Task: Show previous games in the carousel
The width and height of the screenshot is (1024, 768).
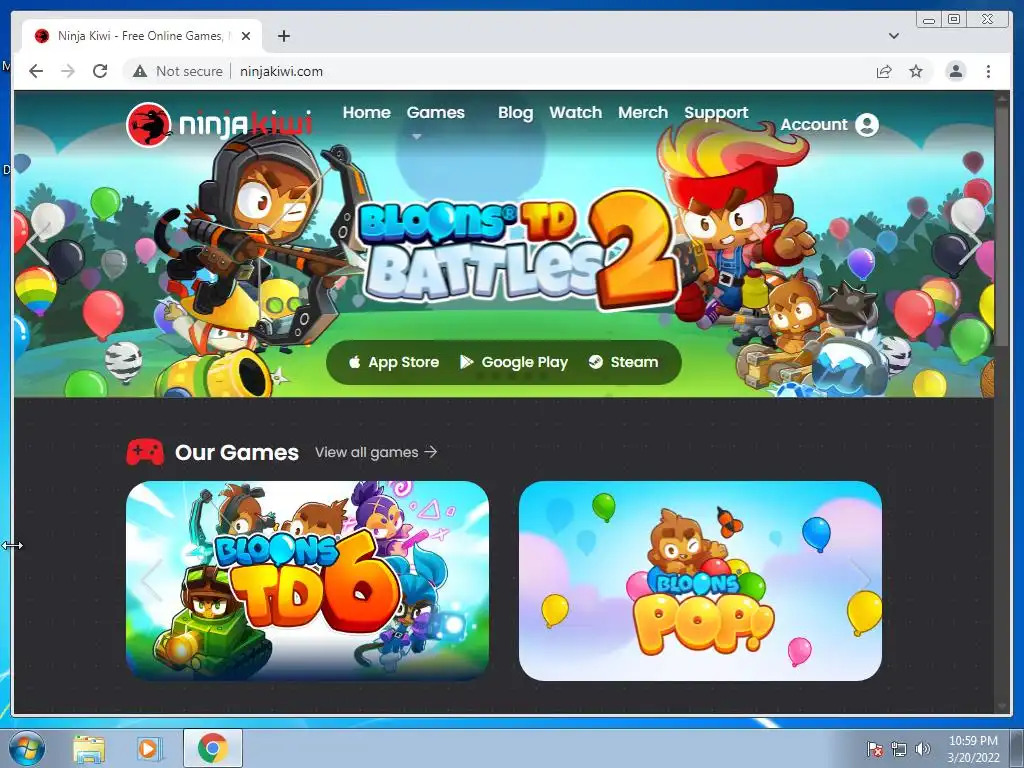Action: click(151, 580)
